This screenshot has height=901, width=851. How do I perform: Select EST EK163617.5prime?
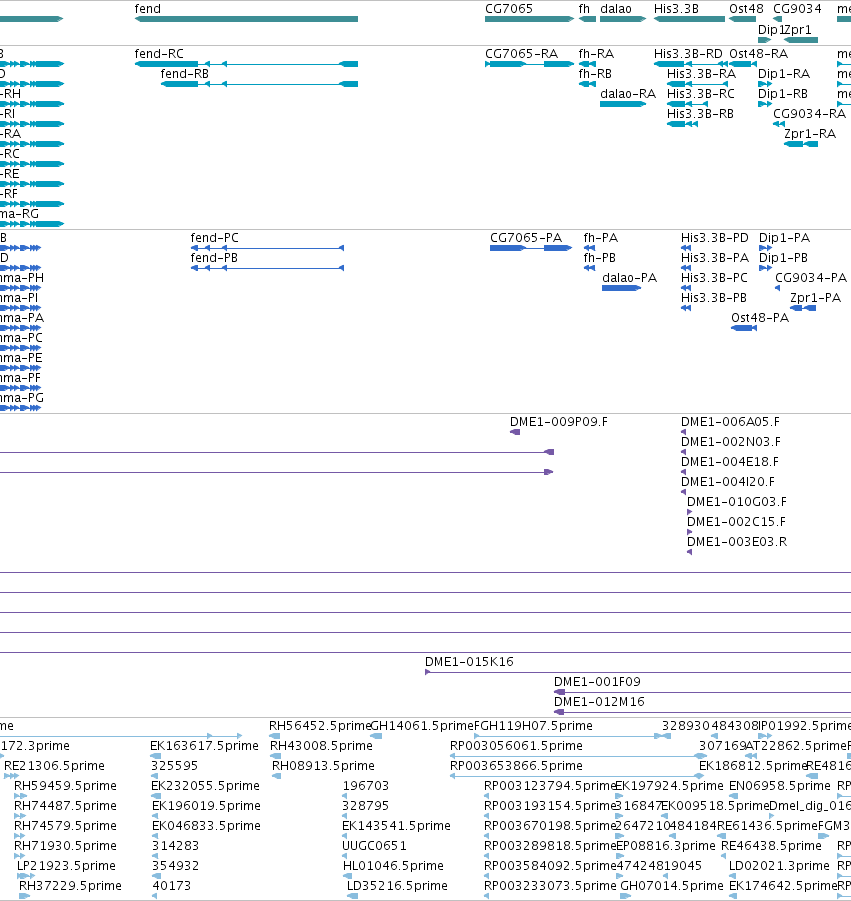point(155,756)
